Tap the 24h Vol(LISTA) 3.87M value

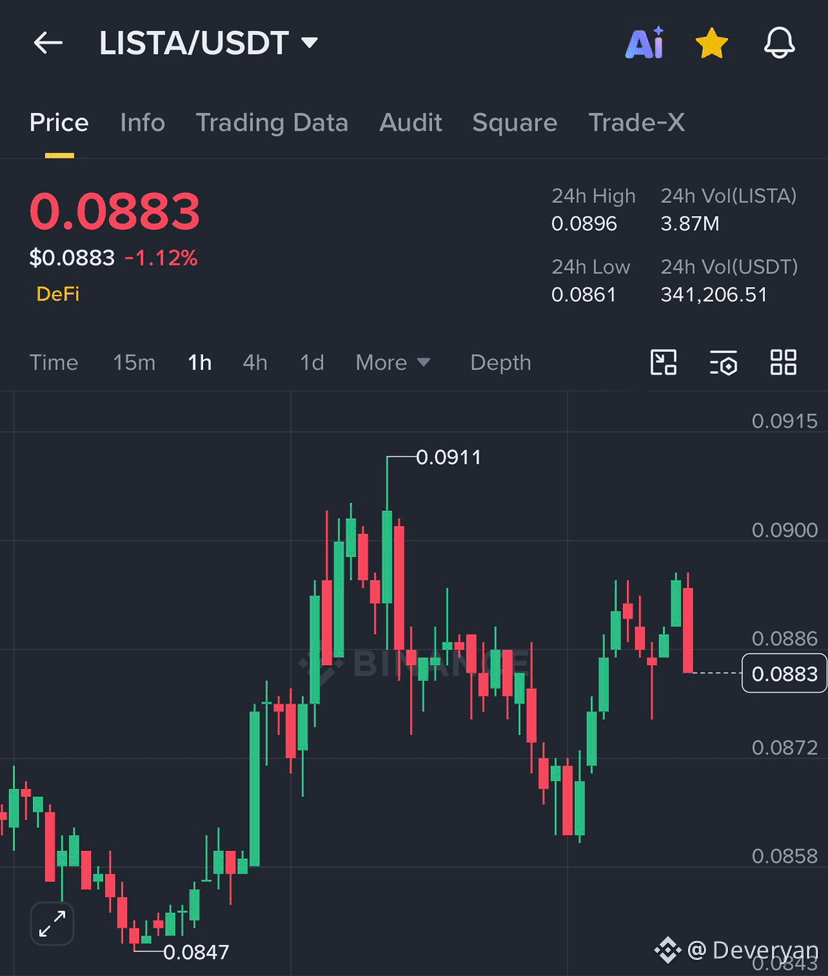690,223
